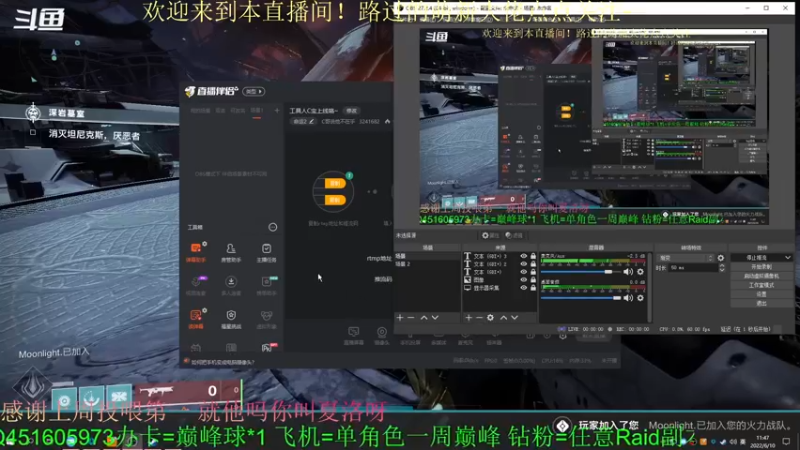Screen dimensions: 800x450
Task: Mute the desktop audio speaker icon
Action: 628,298
